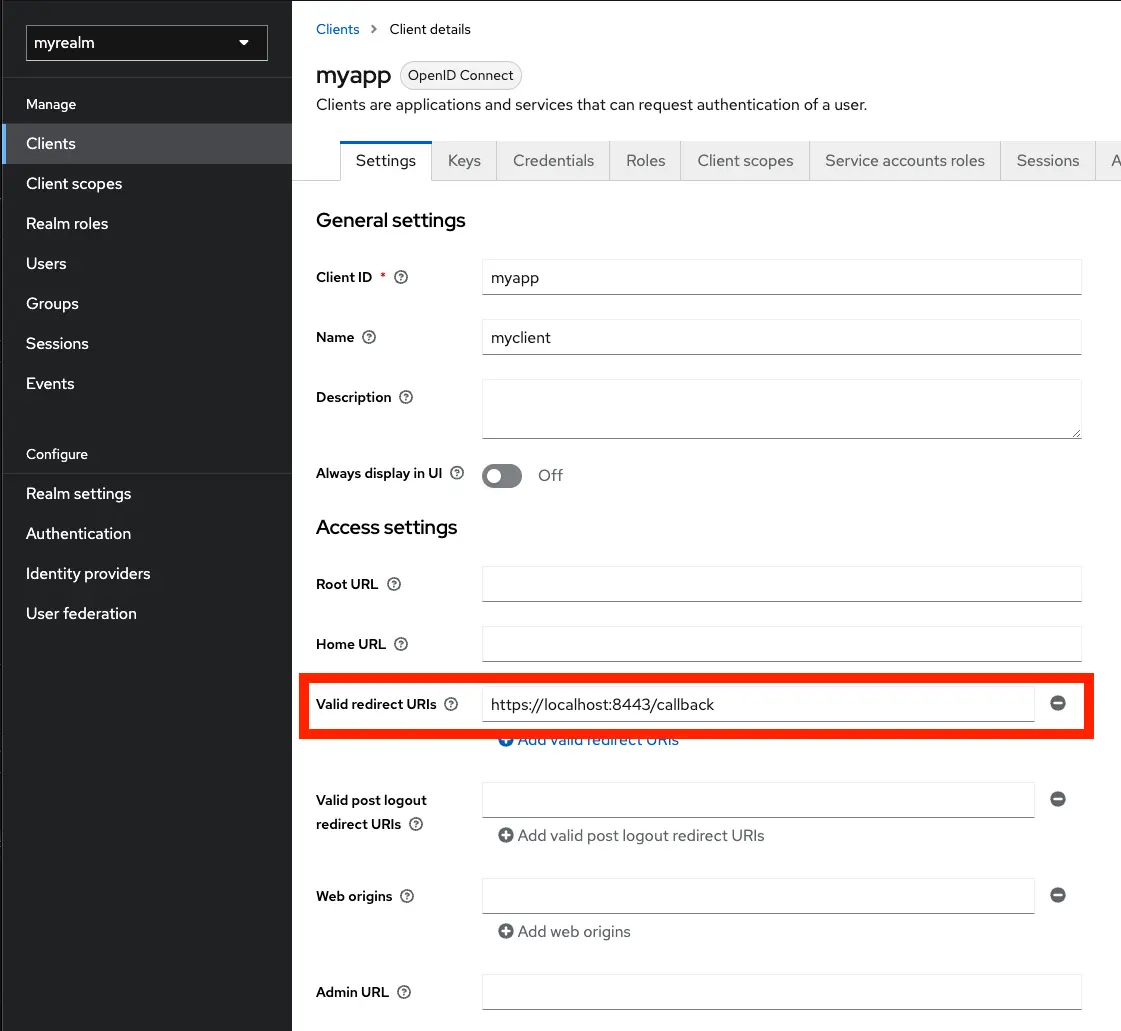Open help tooltip for Always display in UI
Image resolution: width=1121 pixels, height=1031 pixels.
458,473
